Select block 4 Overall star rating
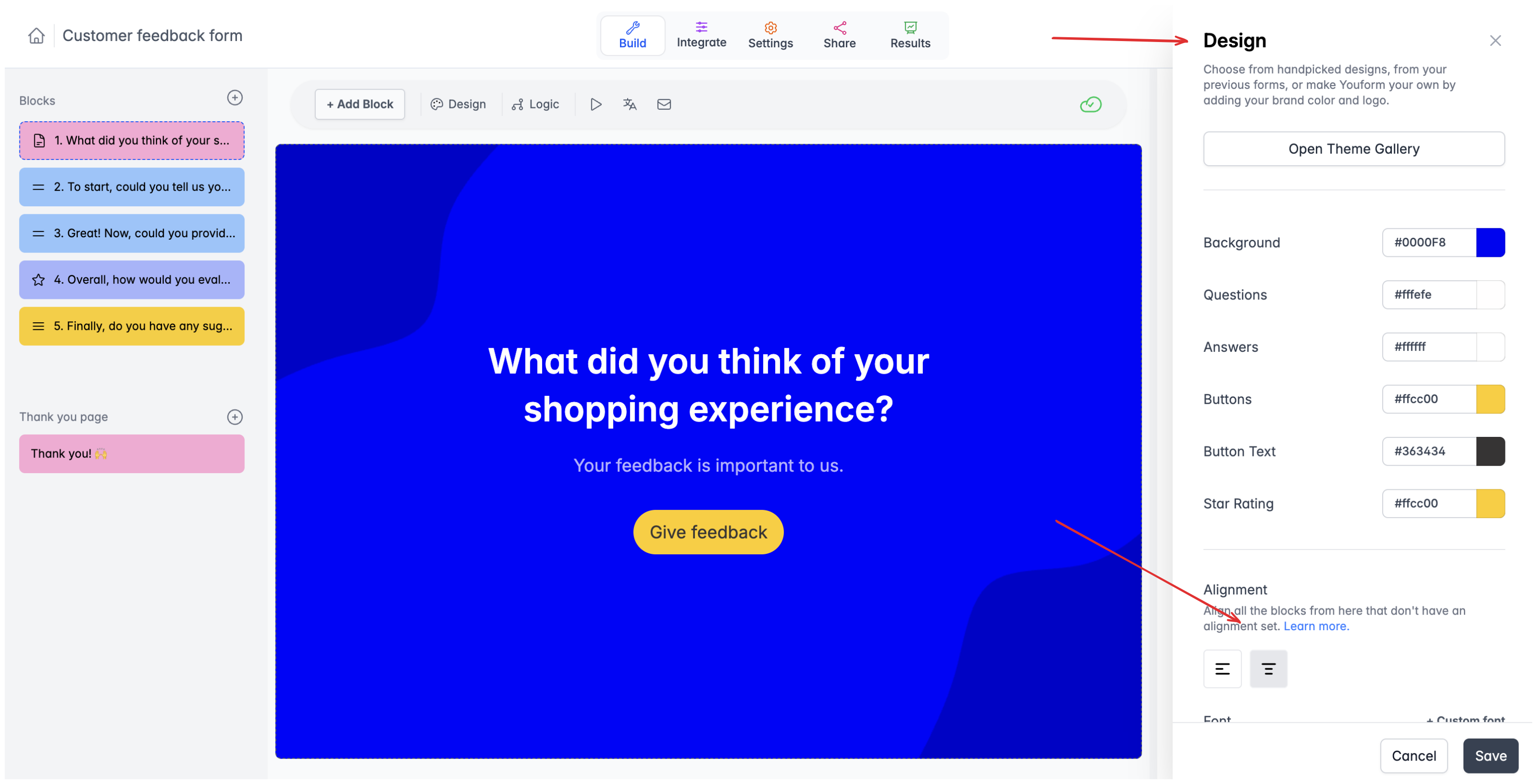1537x784 pixels. click(x=132, y=280)
